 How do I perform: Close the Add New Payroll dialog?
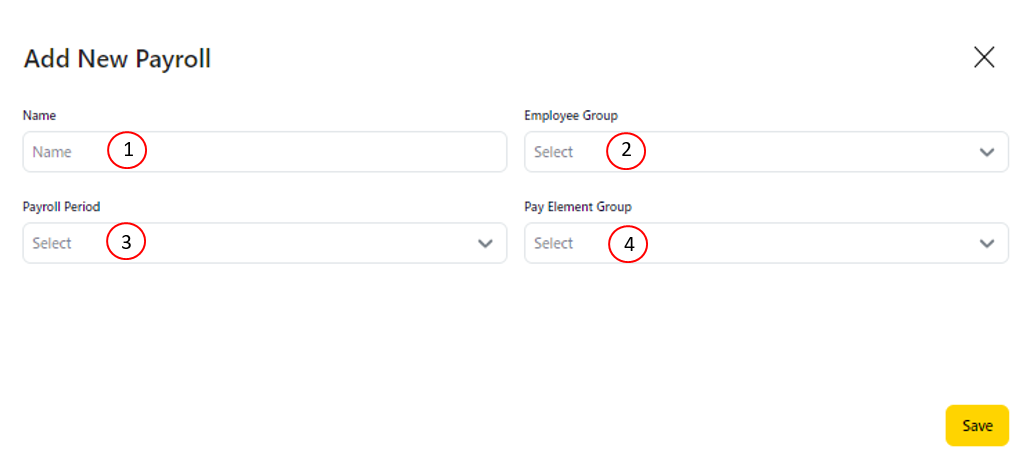(984, 57)
